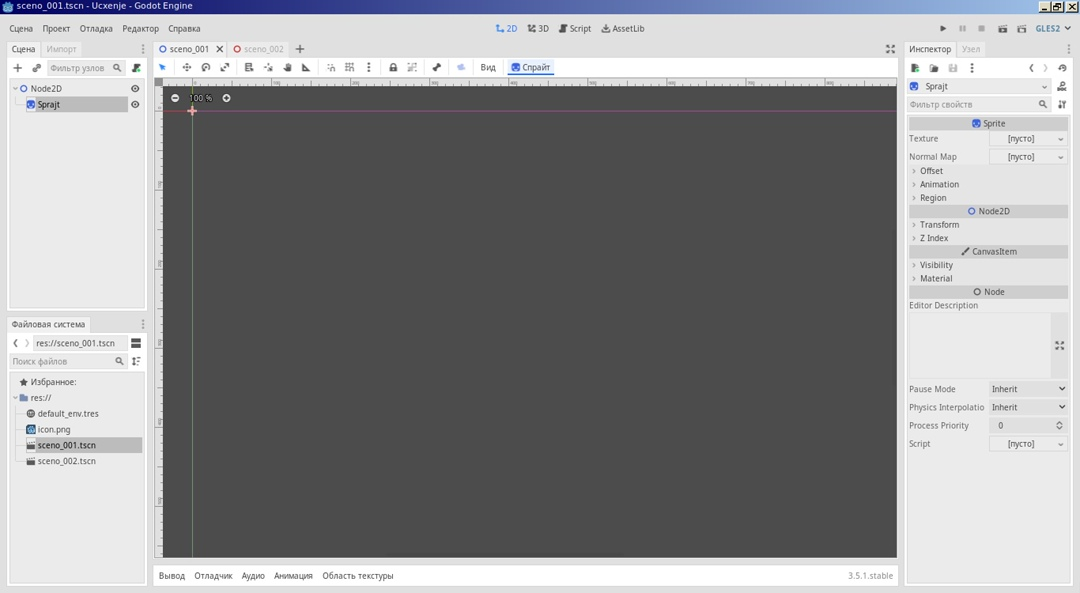Open the Pause Mode Inherit dropdown
This screenshot has height=593, width=1080.
(1028, 389)
